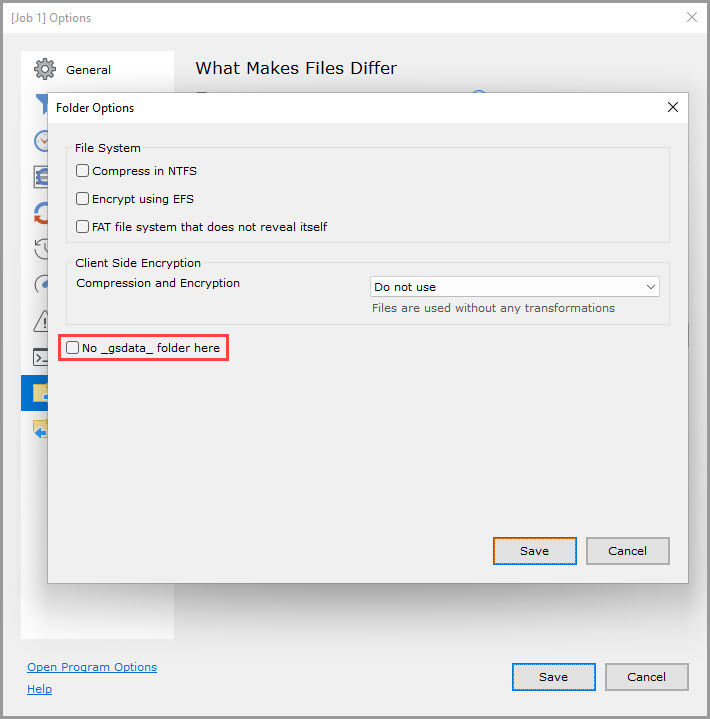The height and width of the screenshot is (719, 710).
Task: Expand the Compression and Encryption dropdown
Action: pyautogui.click(x=514, y=287)
